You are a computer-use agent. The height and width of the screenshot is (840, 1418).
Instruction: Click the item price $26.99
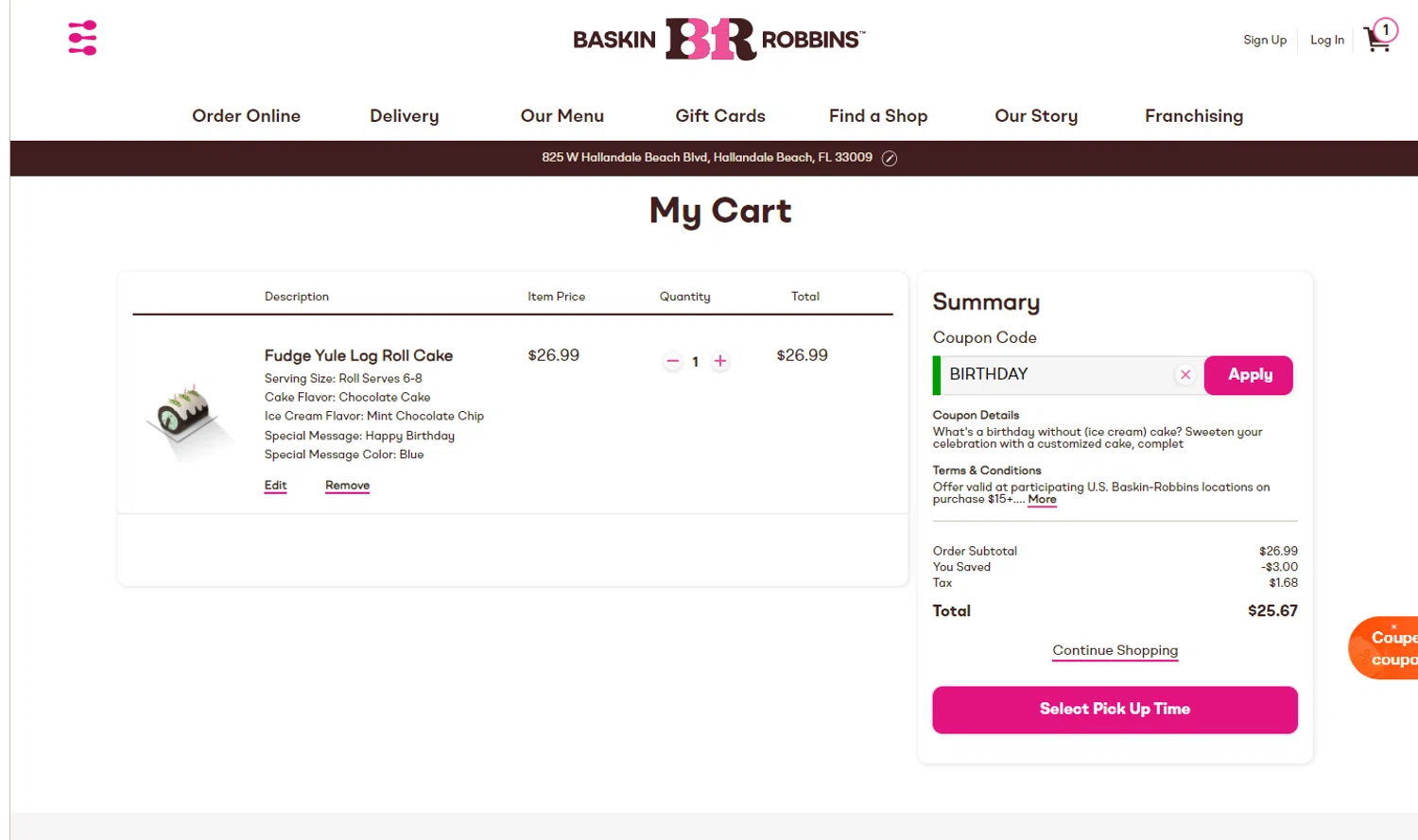553,355
